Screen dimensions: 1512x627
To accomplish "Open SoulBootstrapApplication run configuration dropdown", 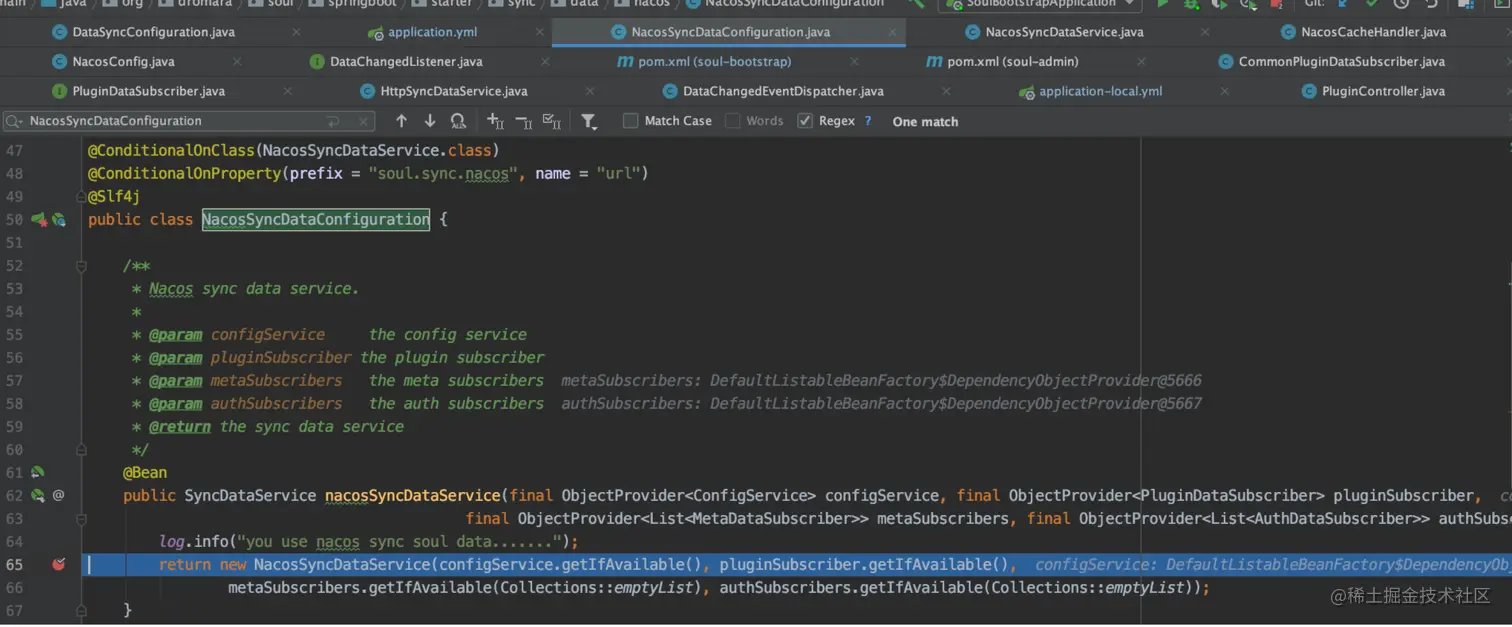I will (1040, 4).
